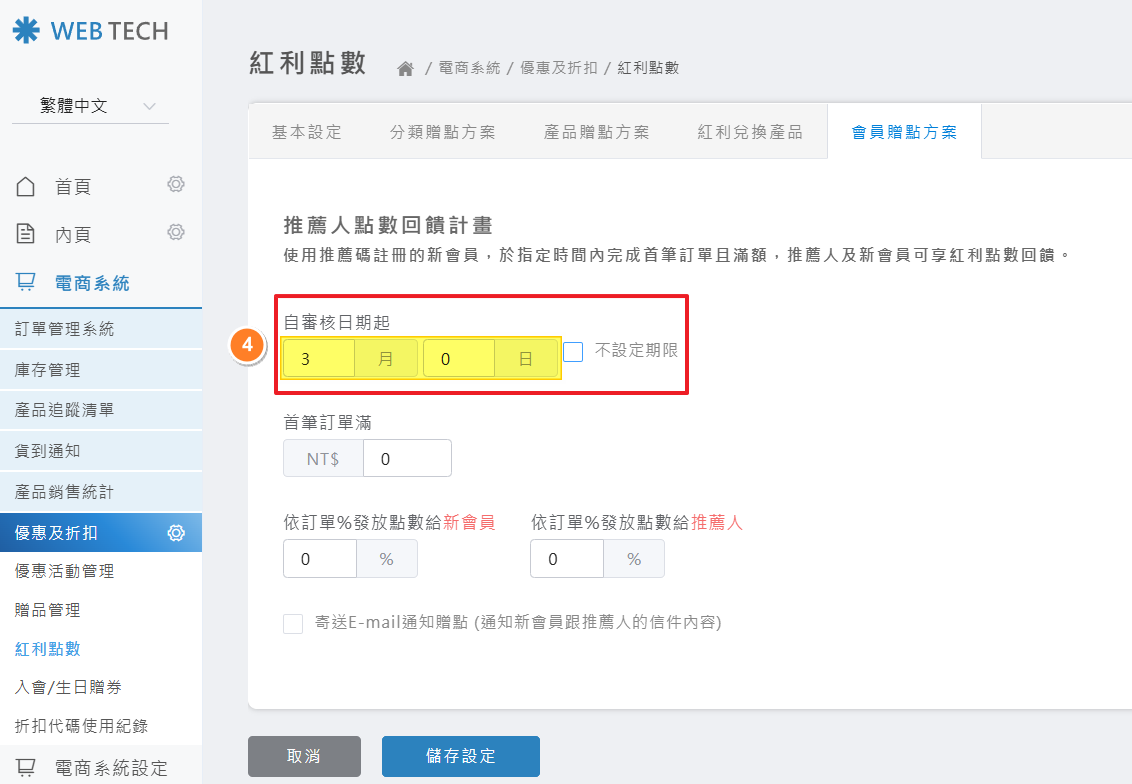Click gear icon next to 優惠及折扣

[176, 533]
